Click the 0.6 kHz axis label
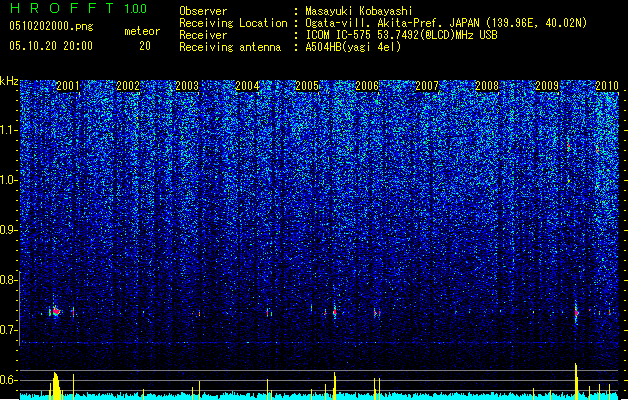 tap(9, 380)
